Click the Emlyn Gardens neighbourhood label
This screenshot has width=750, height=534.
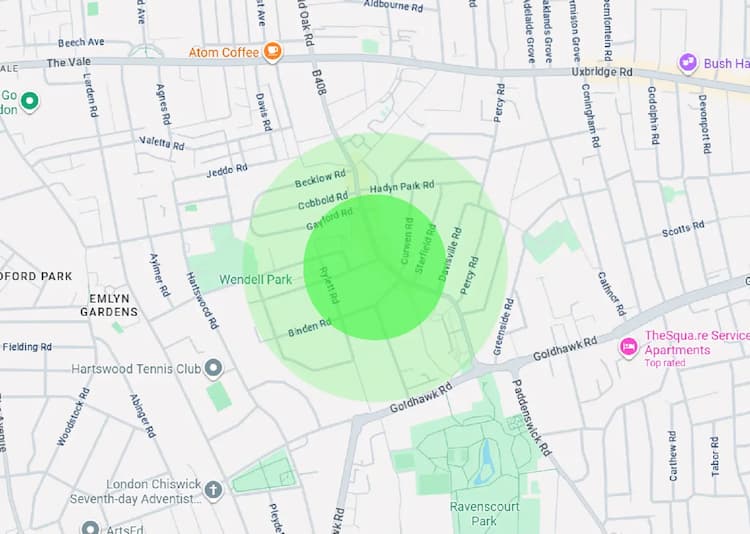[109, 305]
